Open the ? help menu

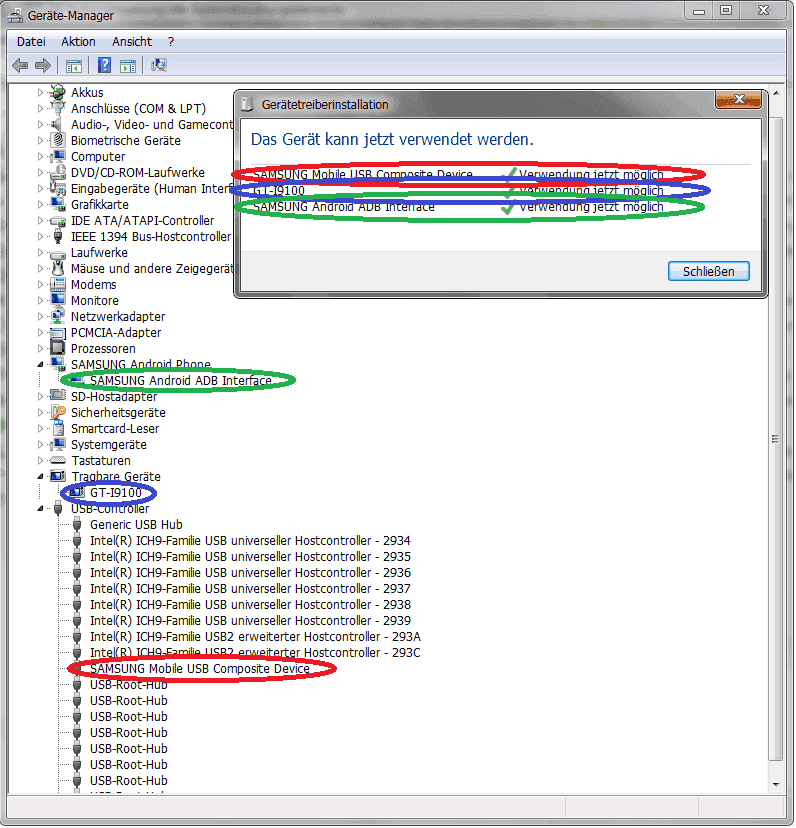[x=171, y=42]
